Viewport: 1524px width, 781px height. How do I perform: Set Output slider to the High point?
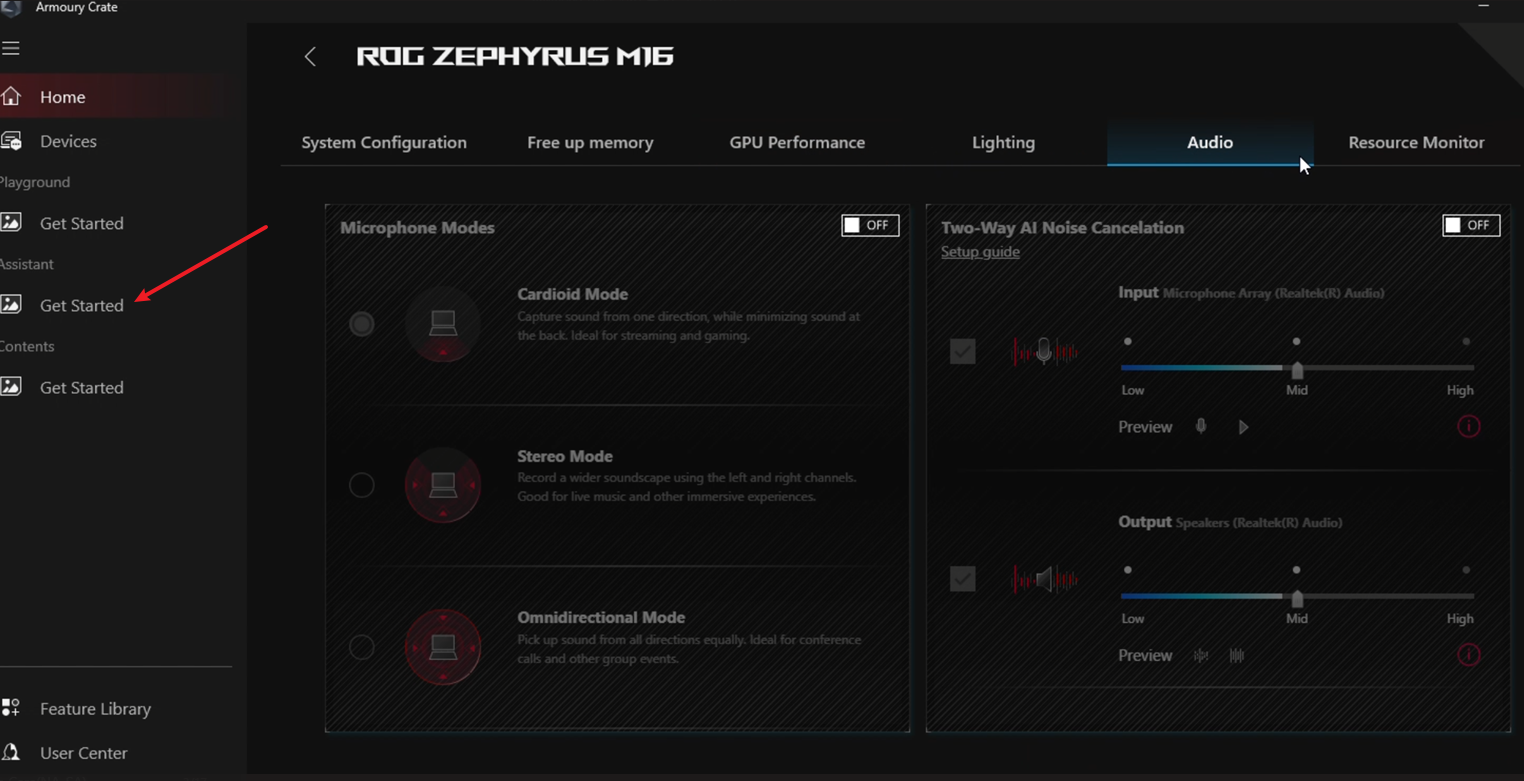1466,570
